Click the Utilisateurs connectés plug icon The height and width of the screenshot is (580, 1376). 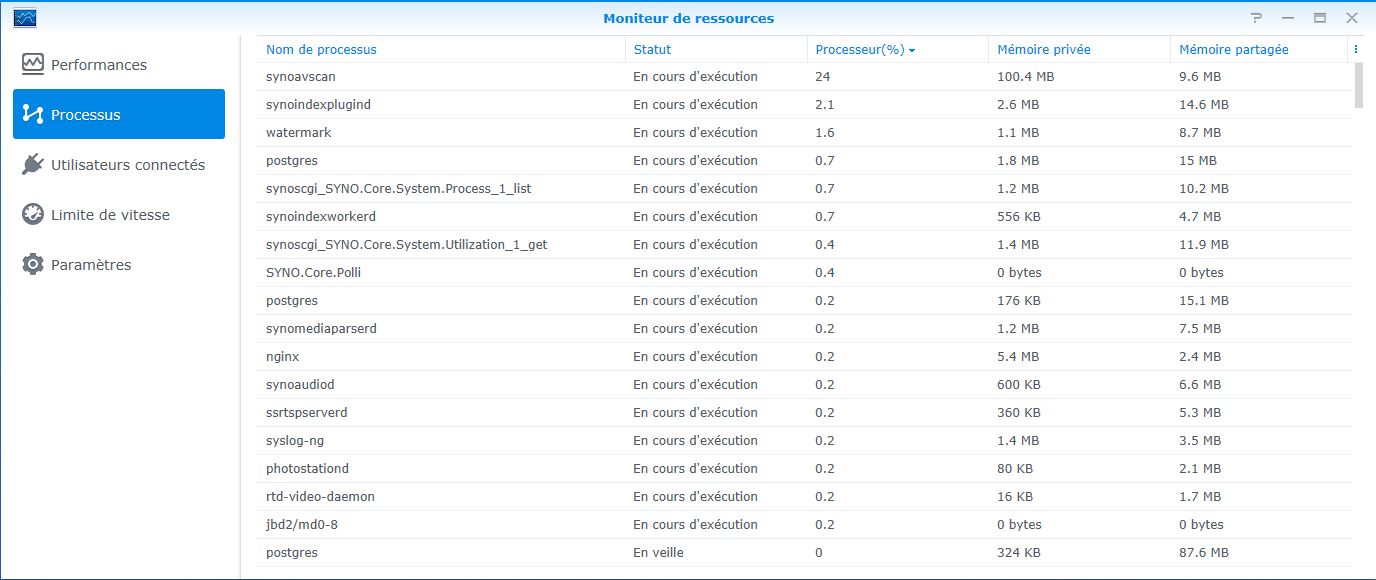pos(33,164)
